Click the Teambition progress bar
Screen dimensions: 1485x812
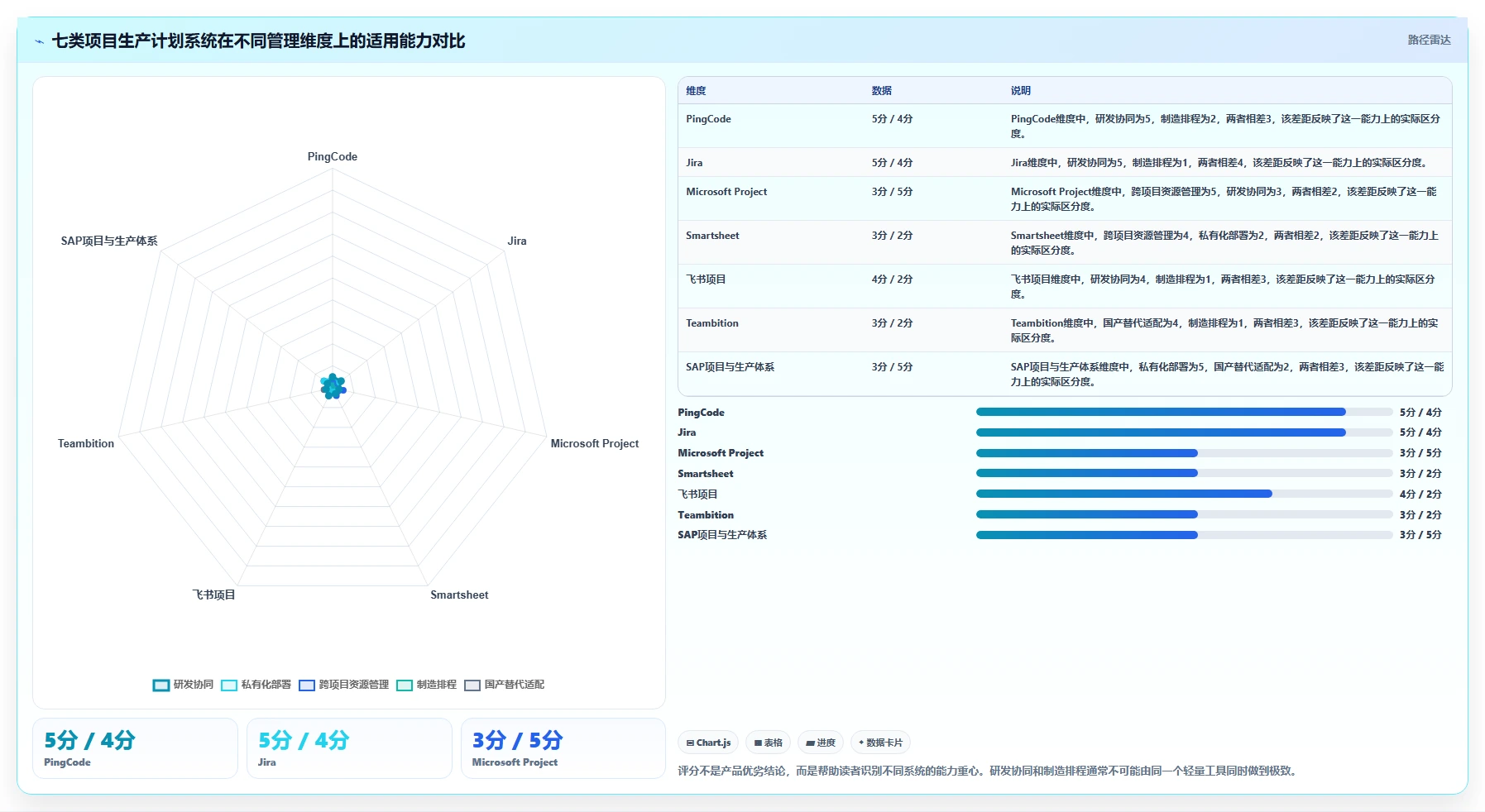(x=1184, y=514)
